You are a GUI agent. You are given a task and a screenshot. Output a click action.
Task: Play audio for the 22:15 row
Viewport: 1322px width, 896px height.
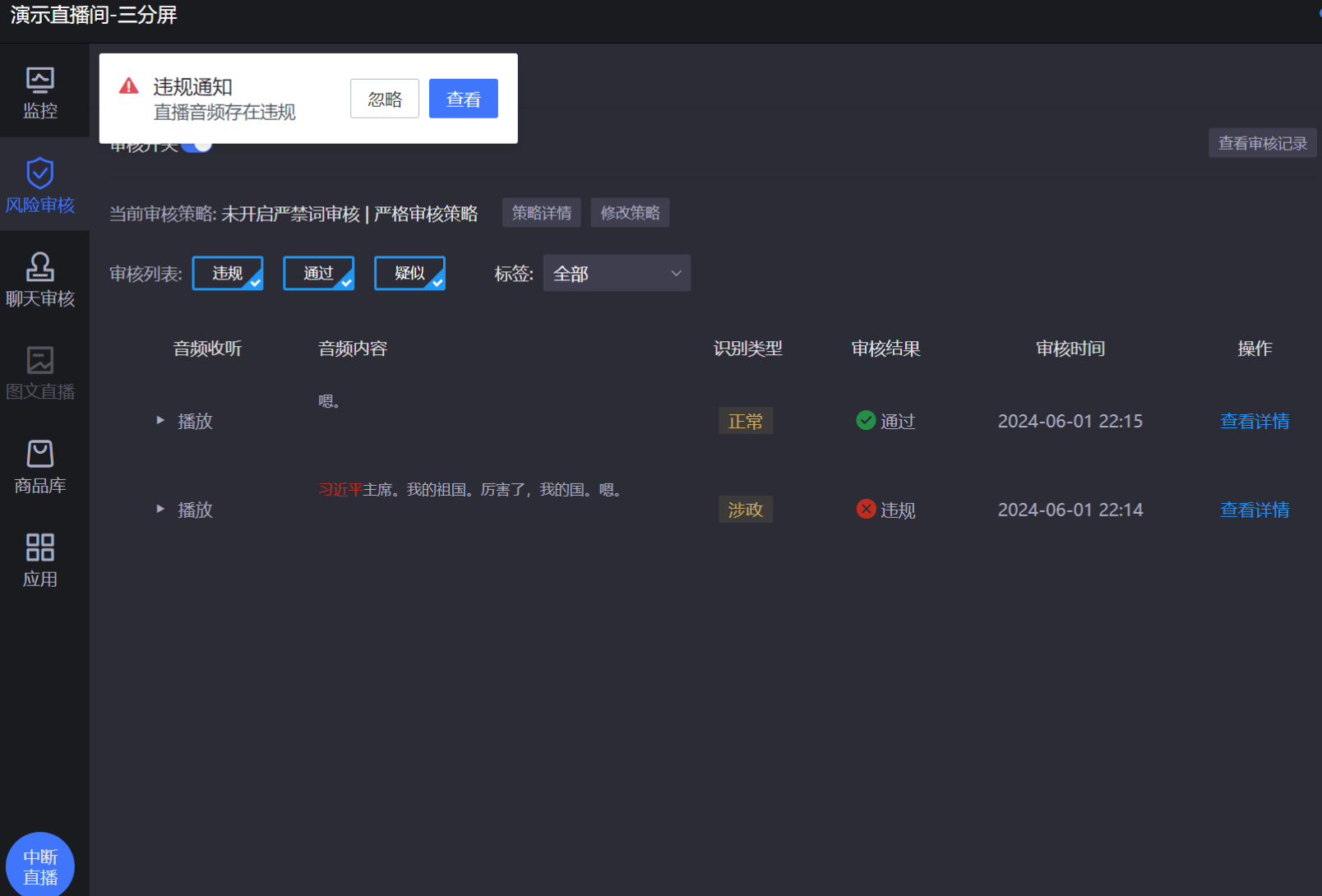(185, 421)
